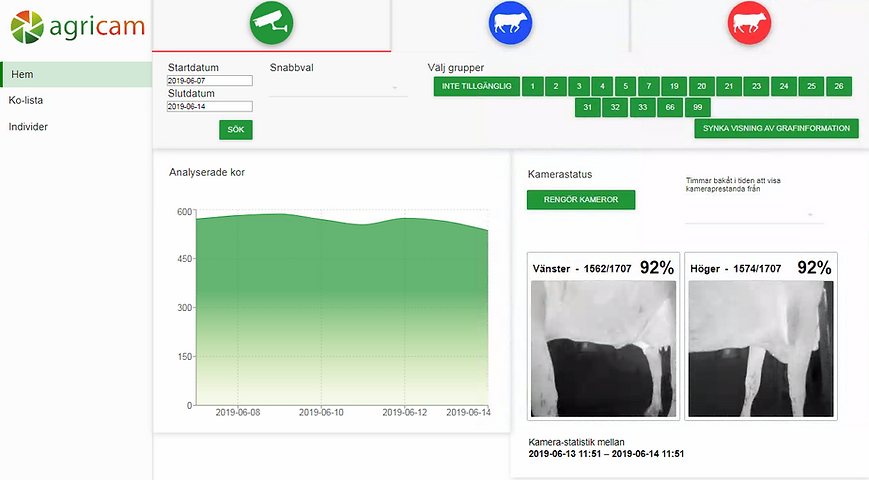Click the Slutdatum date field
The width and height of the screenshot is (869, 480).
tap(210, 106)
